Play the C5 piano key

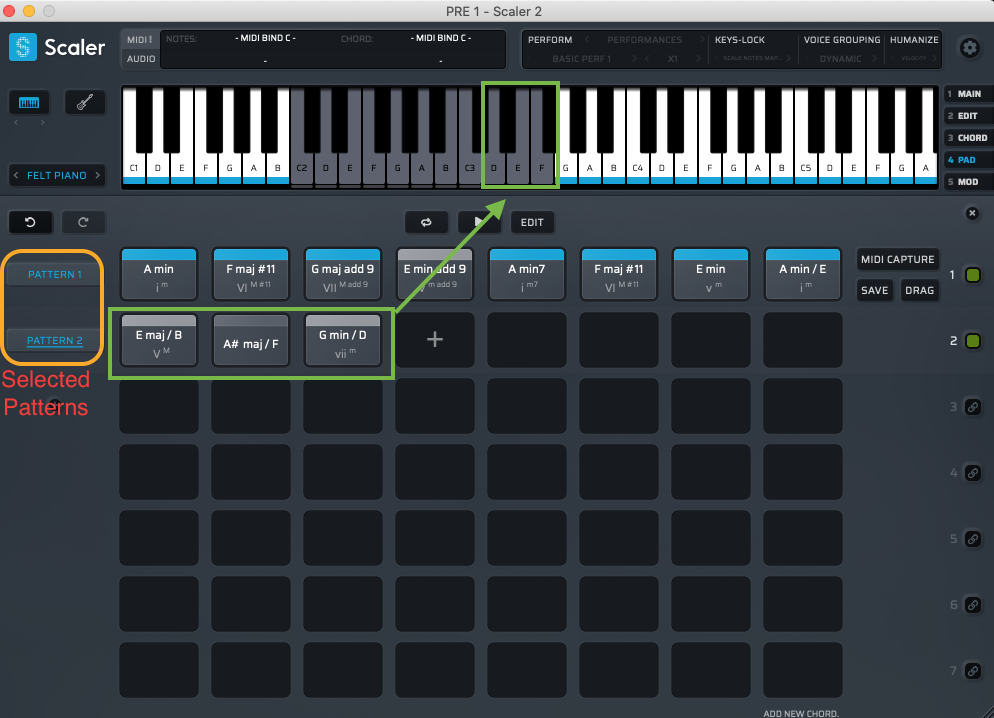806,169
